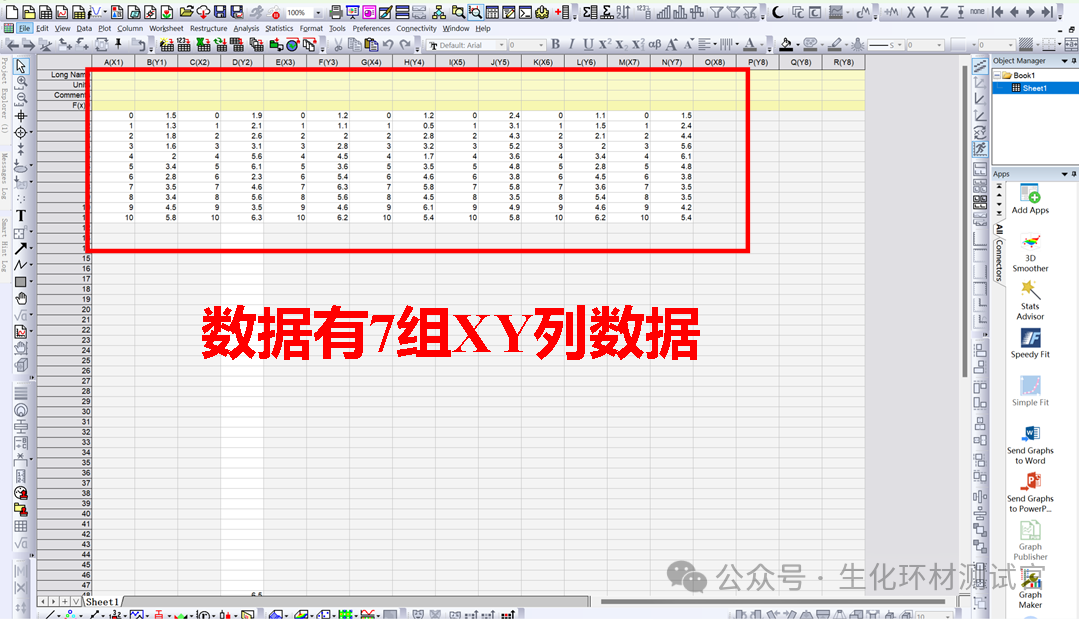This screenshot has width=1080, height=620.
Task: Select Sheet1 in the Object Manager
Action: point(1035,88)
